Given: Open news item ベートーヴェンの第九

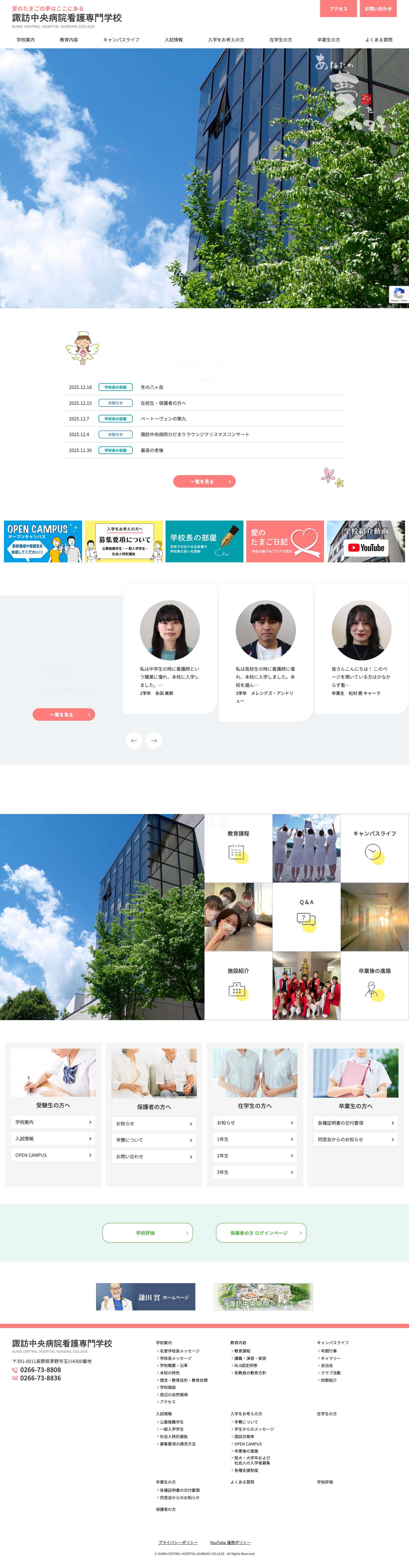Looking at the screenshot, I should click(x=164, y=419).
